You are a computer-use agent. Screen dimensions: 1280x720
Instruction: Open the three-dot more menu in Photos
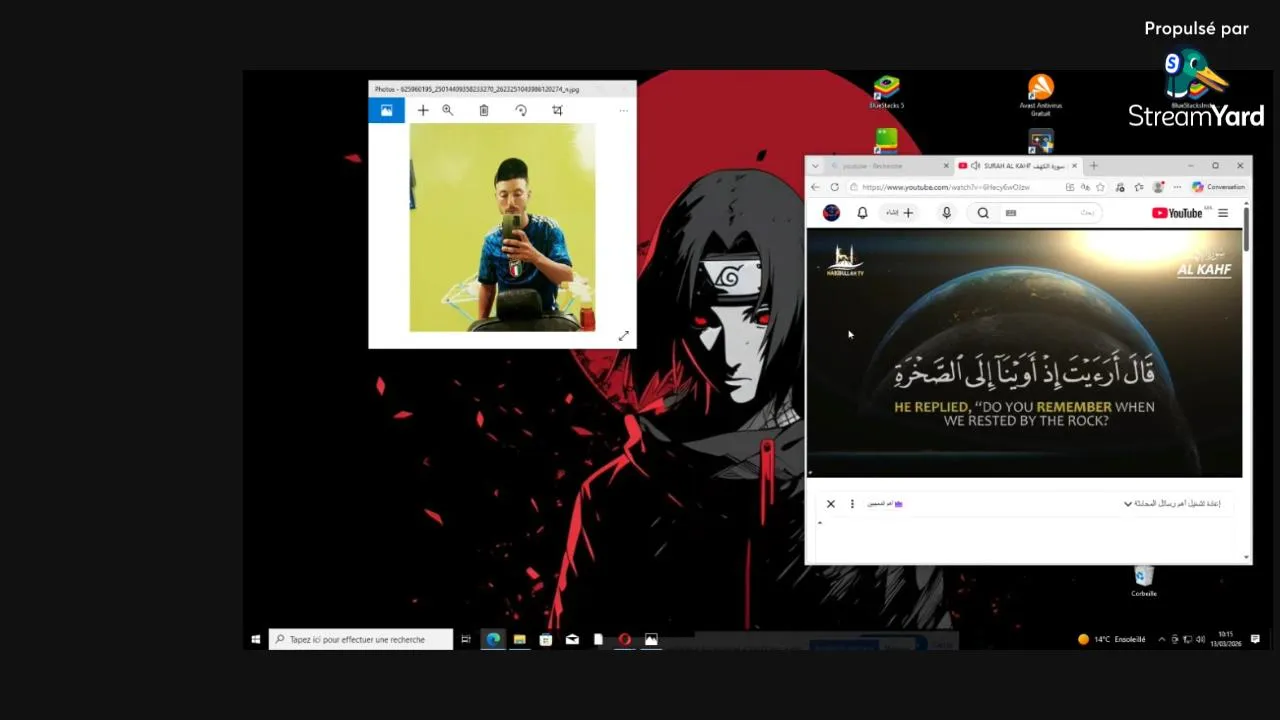pos(623,111)
